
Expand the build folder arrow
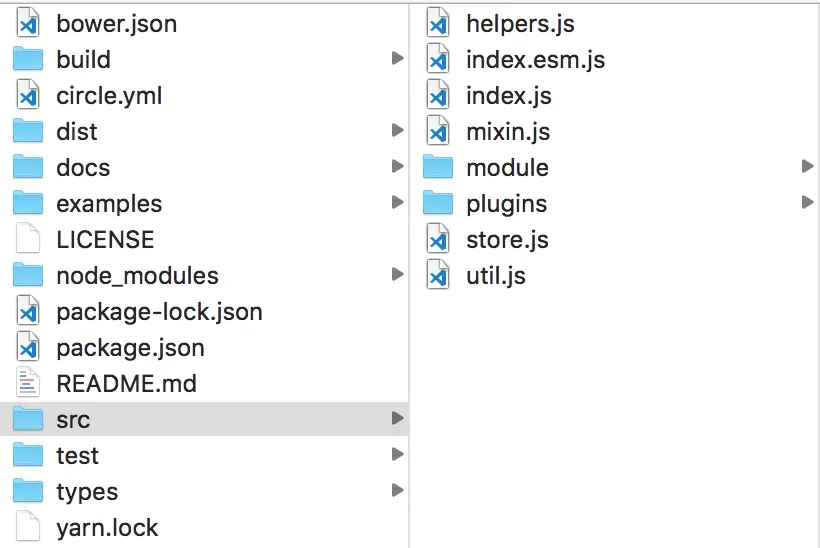point(397,60)
